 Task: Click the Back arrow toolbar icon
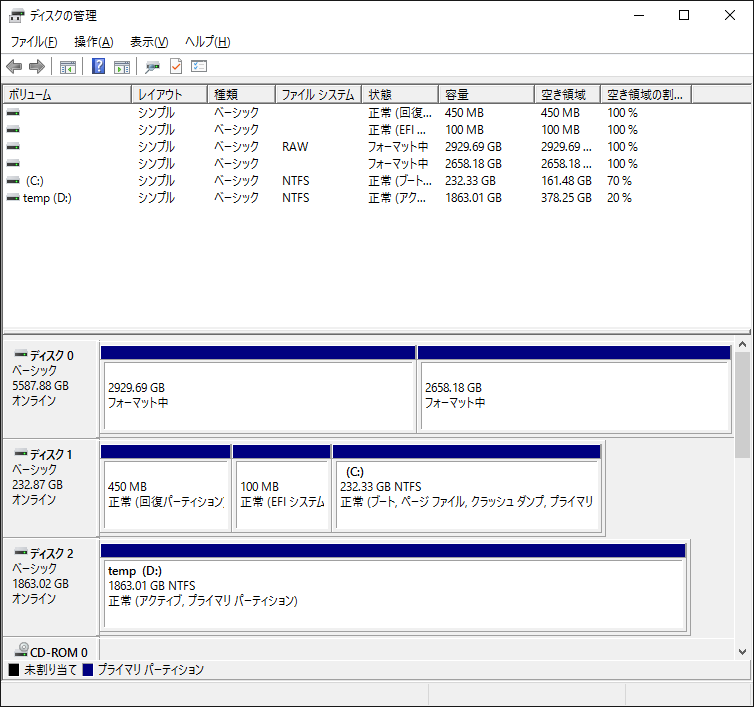(14, 67)
